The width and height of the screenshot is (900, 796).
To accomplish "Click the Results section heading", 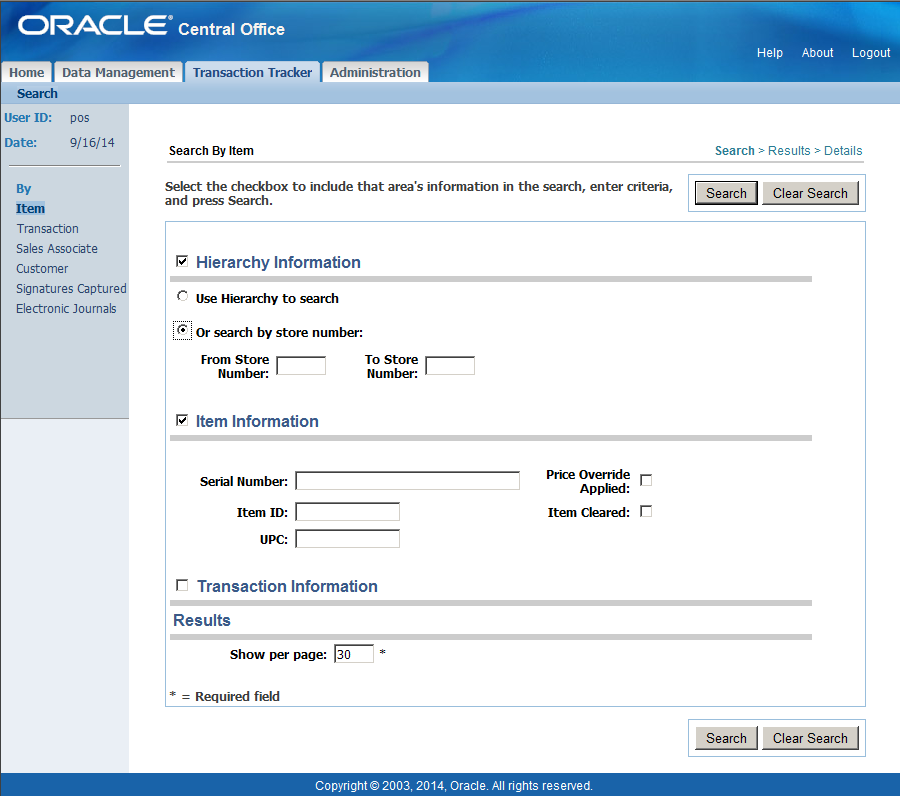I will point(201,620).
